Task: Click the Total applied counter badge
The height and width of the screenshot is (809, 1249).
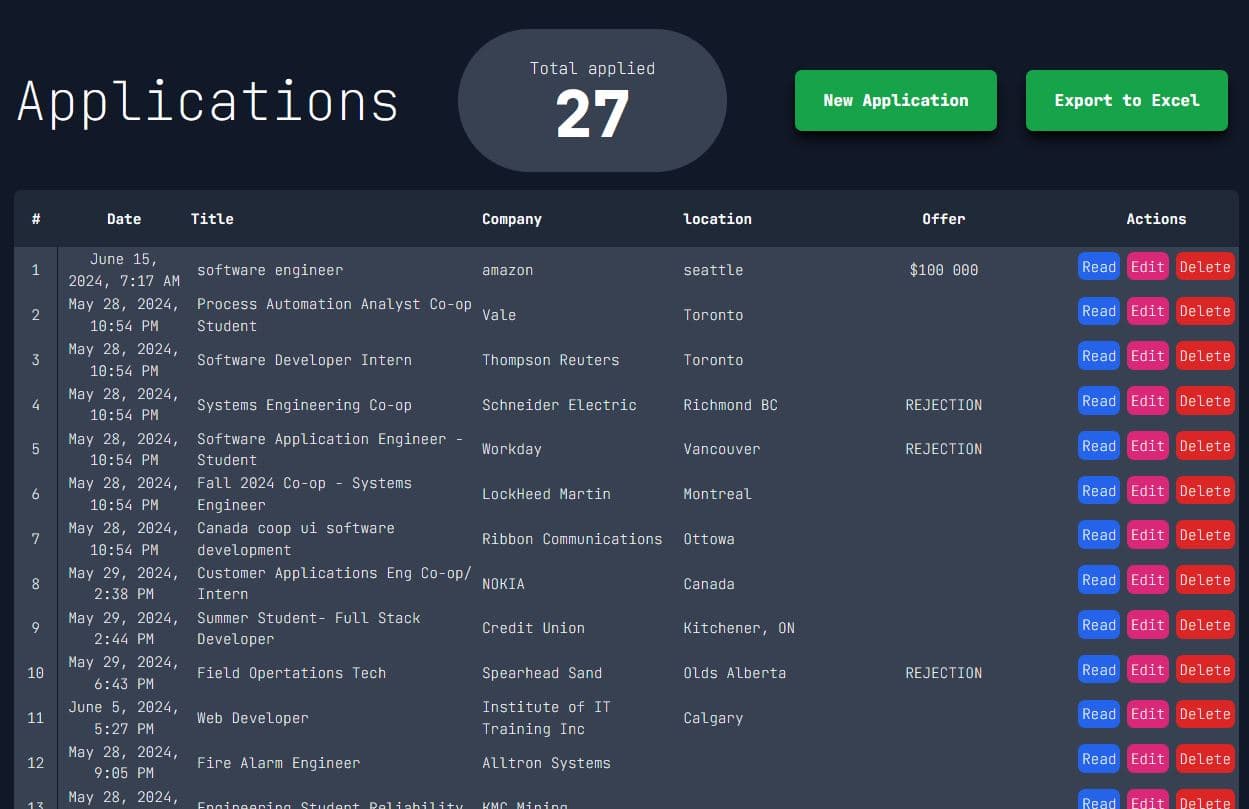Action: [592, 101]
